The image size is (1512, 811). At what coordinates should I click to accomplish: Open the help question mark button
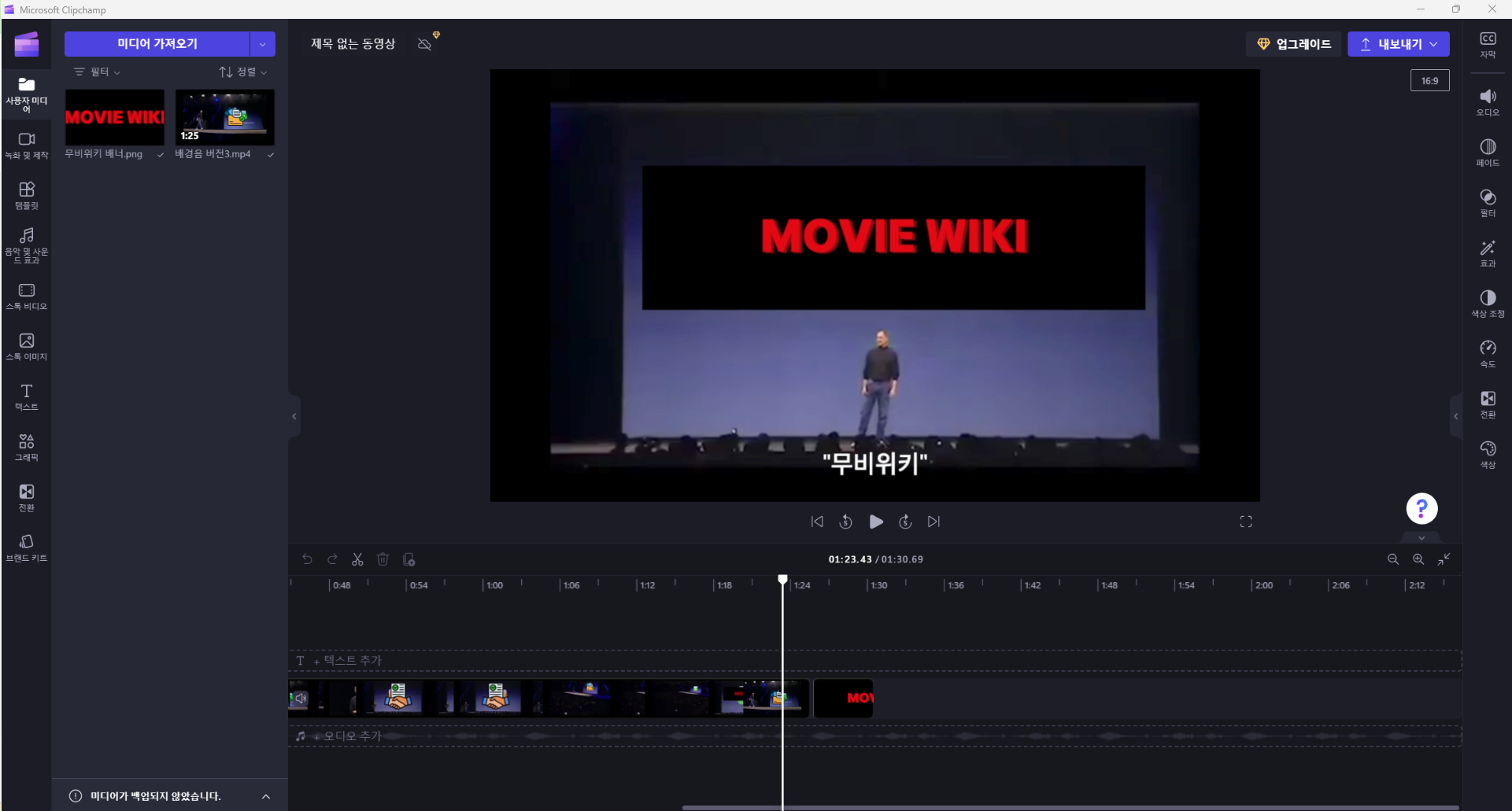click(x=1421, y=508)
